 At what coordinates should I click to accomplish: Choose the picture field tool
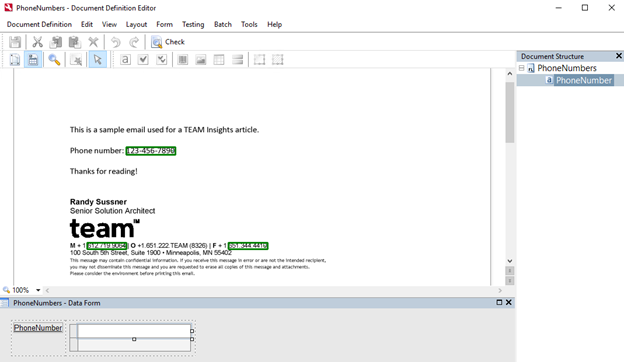pos(201,60)
